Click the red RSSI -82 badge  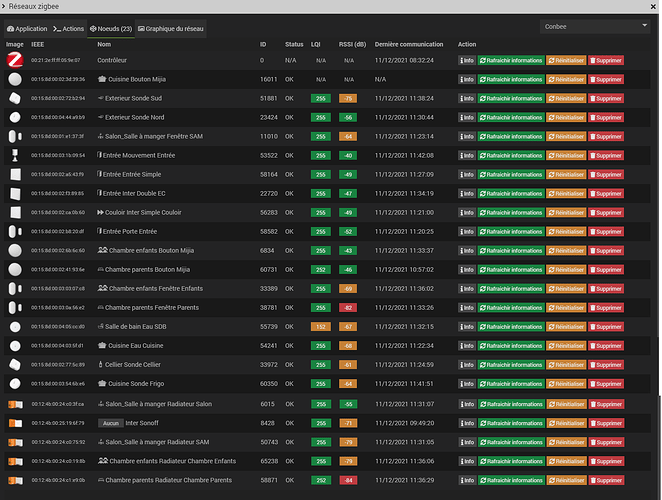(348, 307)
